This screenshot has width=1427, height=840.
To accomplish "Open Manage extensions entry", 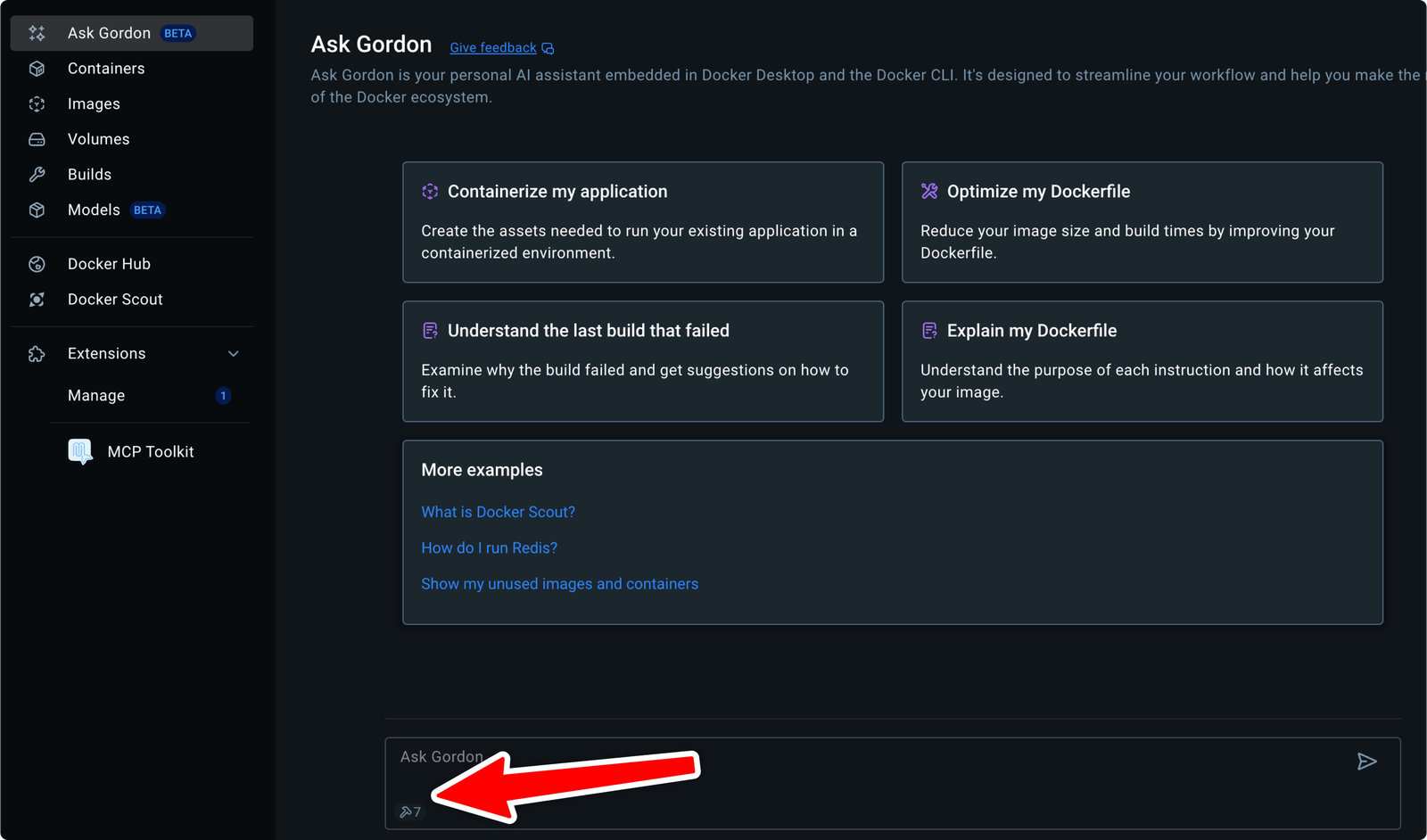I will (x=96, y=396).
